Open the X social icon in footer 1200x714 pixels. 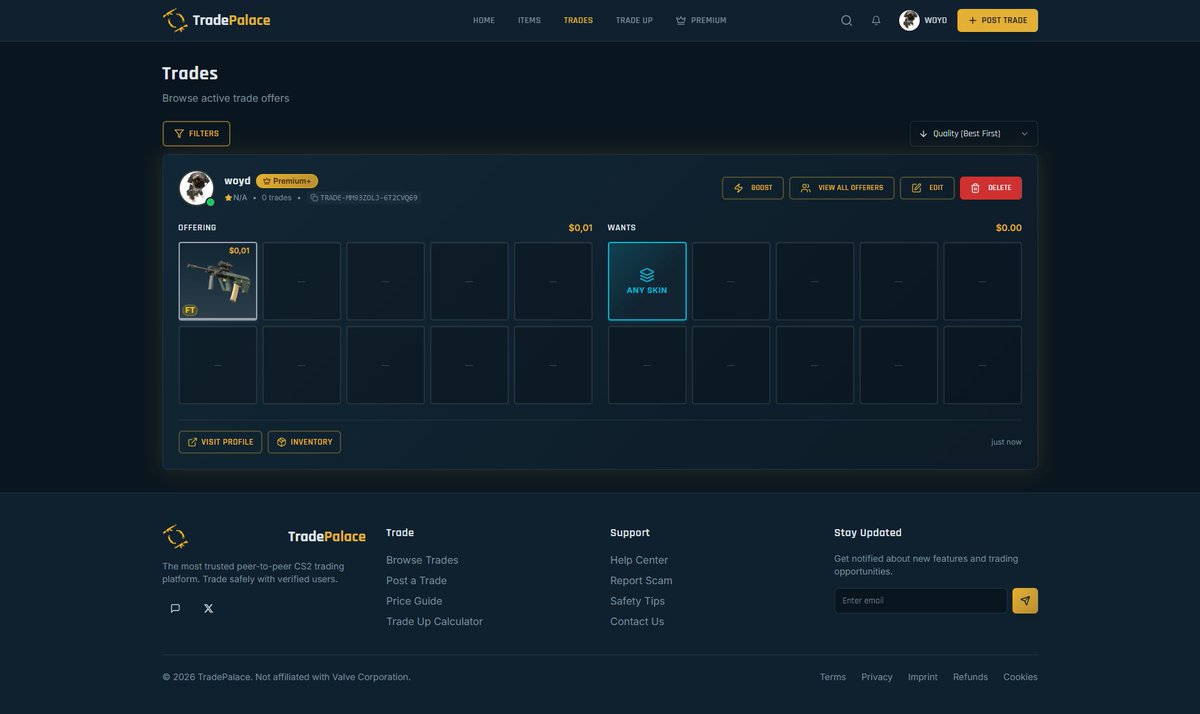click(208, 608)
